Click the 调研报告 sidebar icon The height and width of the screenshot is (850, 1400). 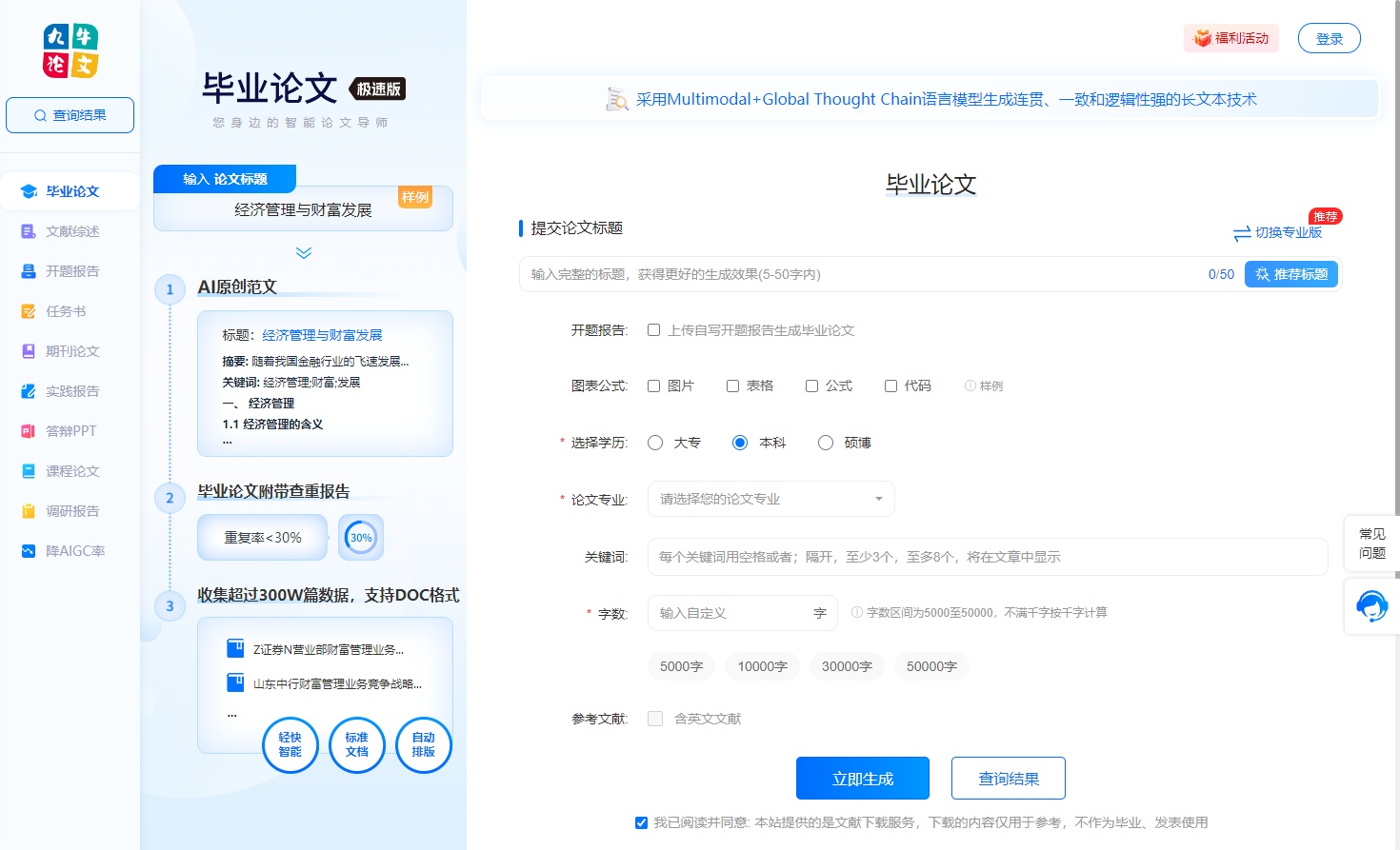click(29, 511)
